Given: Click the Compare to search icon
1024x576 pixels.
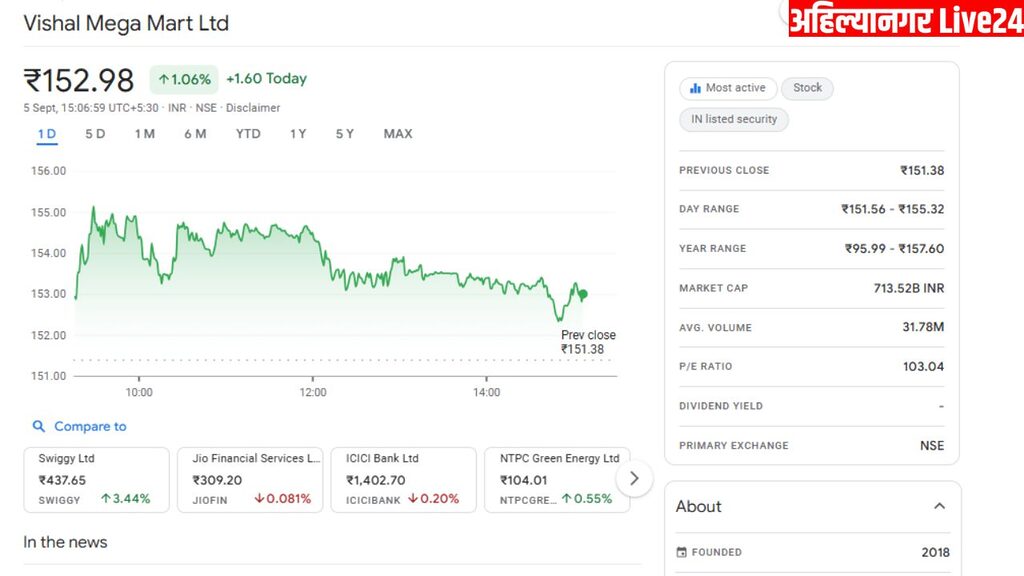Looking at the screenshot, I should [x=39, y=426].
